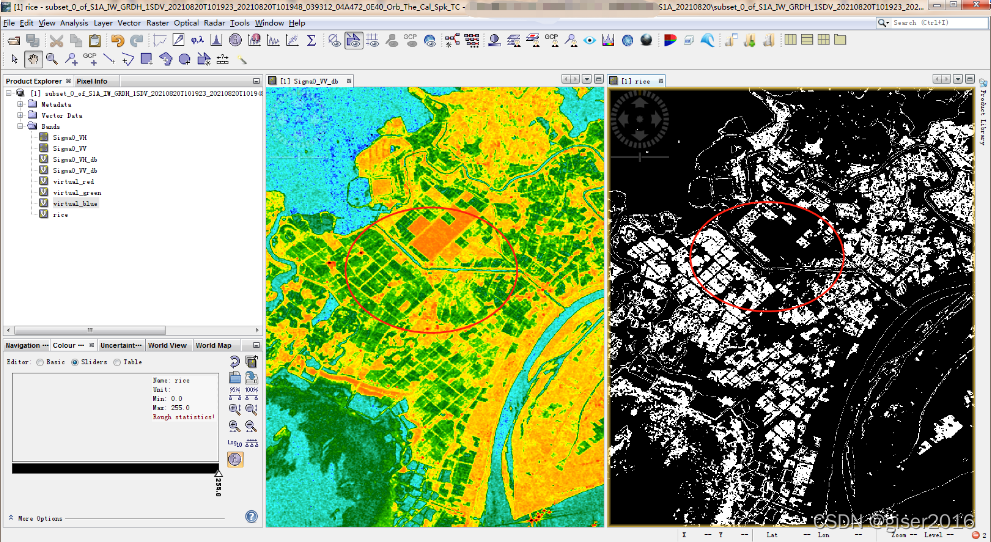Collapse the Bands folder node
The width and height of the screenshot is (991, 542).
[20, 126]
